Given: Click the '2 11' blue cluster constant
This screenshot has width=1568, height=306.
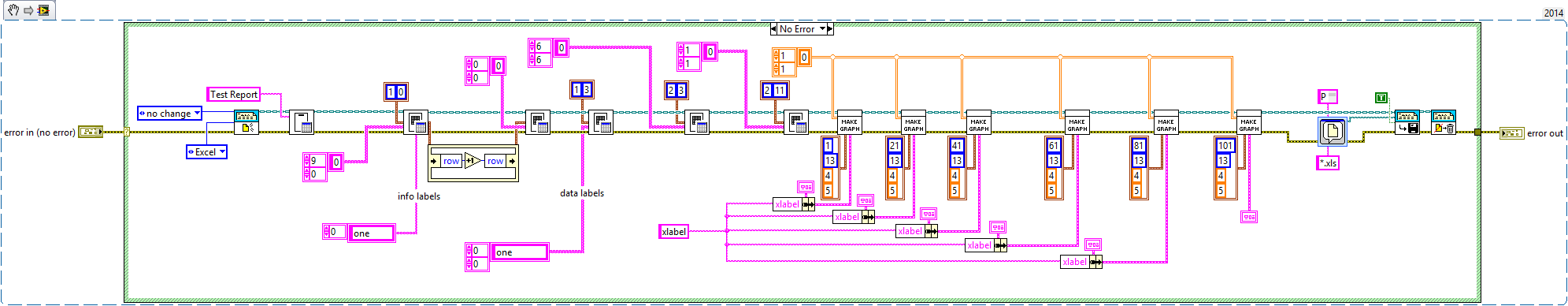Looking at the screenshot, I should click(x=774, y=91).
